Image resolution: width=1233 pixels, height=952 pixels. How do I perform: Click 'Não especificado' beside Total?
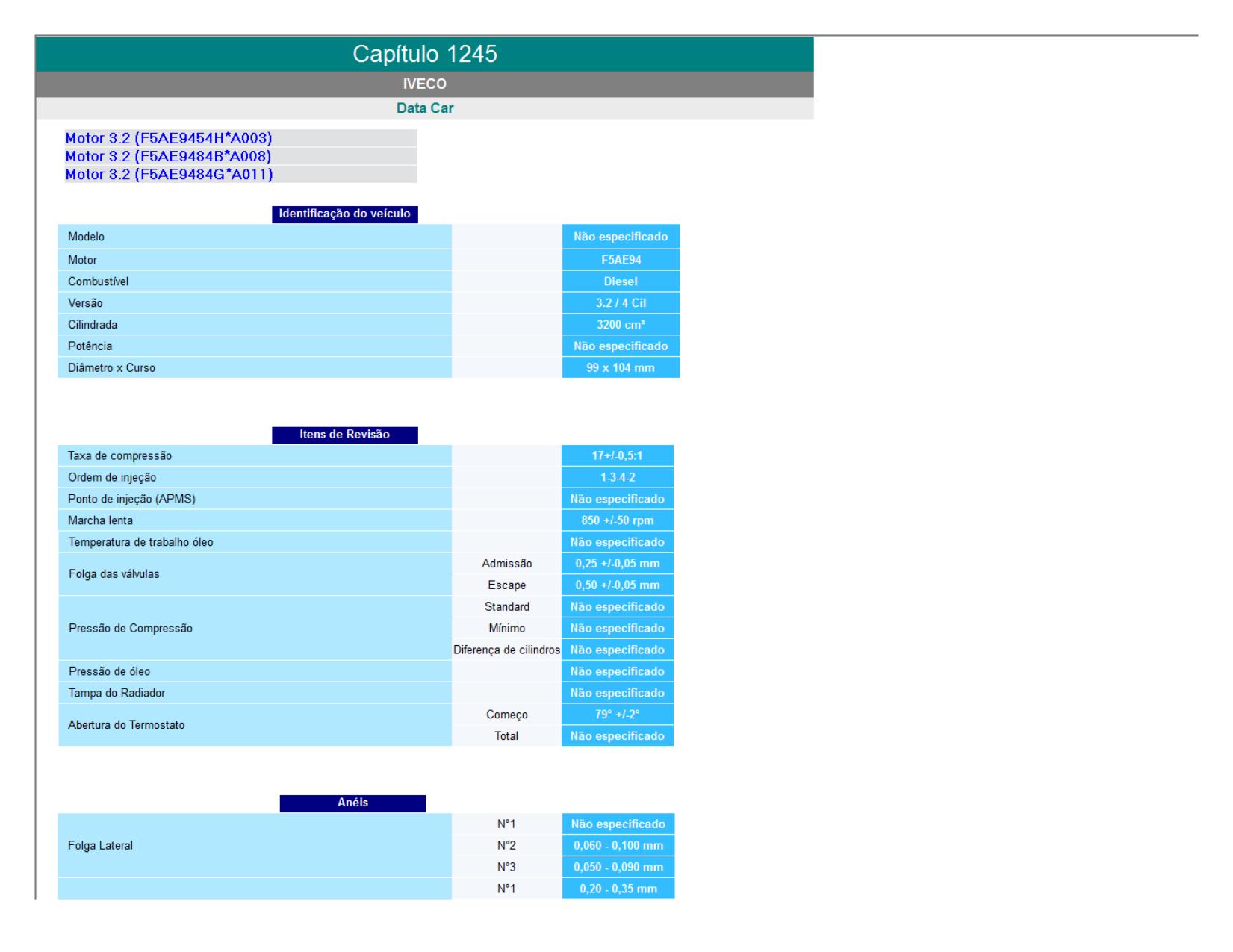(x=618, y=736)
